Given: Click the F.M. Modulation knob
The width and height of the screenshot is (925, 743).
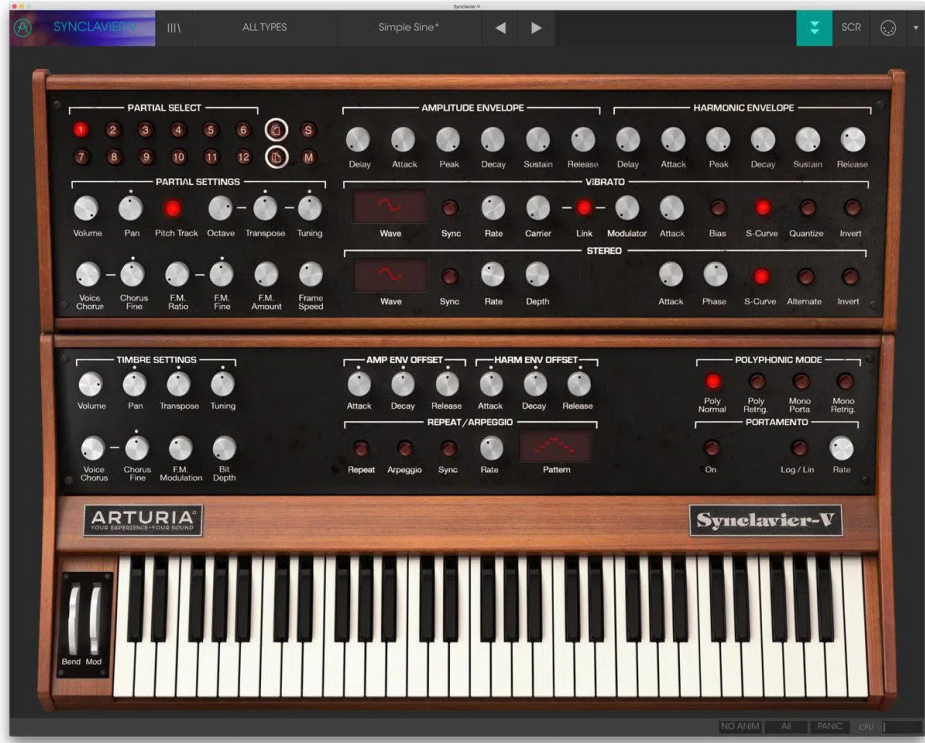Looking at the screenshot, I should pyautogui.click(x=181, y=449).
